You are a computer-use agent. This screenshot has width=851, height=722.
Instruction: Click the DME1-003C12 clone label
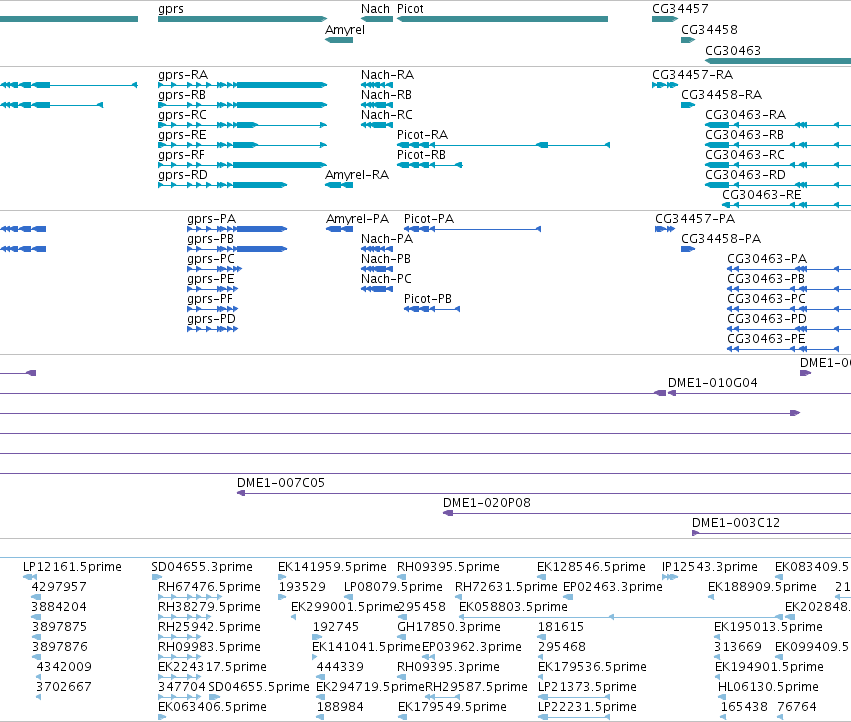736,523
